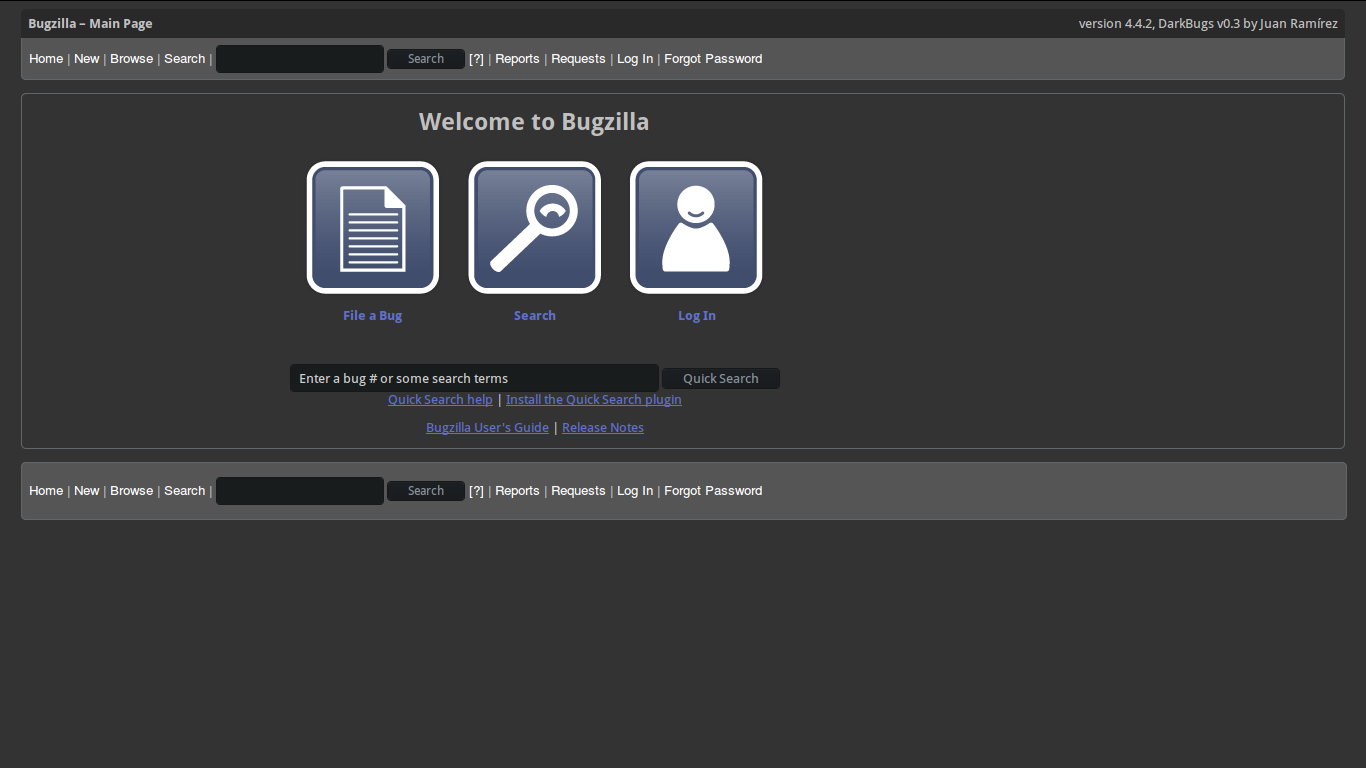Click the [?] help link in top bar

pos(476,59)
